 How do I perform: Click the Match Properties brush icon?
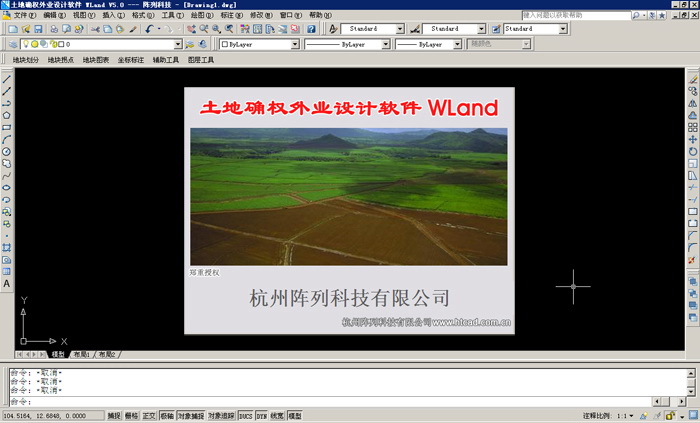pos(133,29)
